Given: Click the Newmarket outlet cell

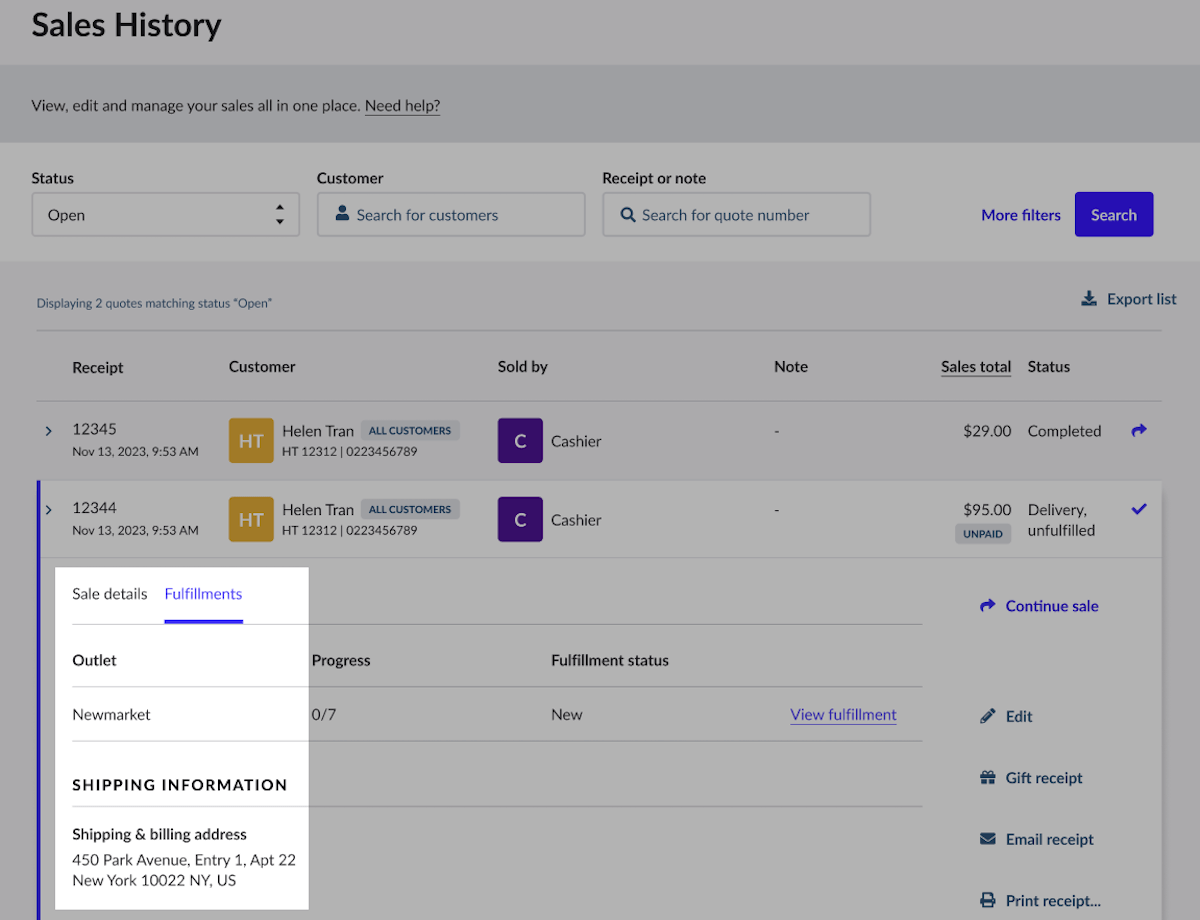Looking at the screenshot, I should 111,715.
